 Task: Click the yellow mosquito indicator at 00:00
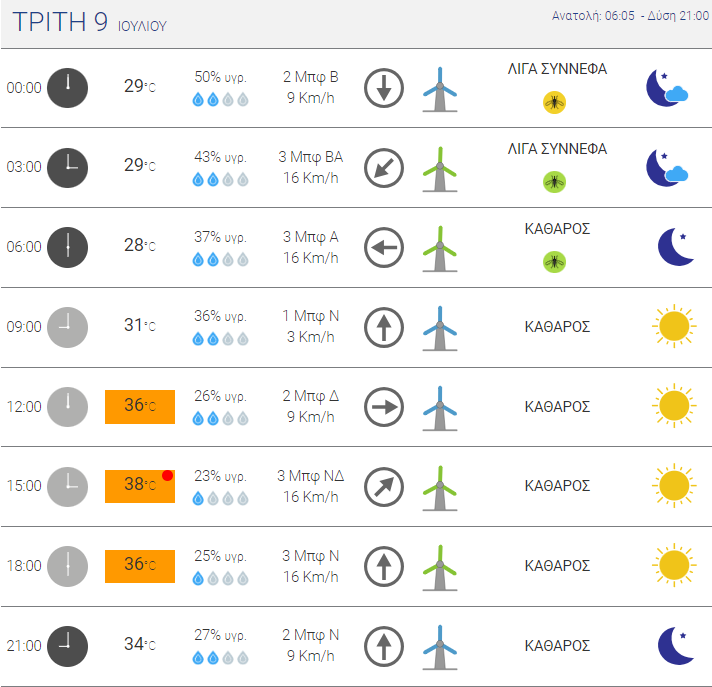point(554,102)
